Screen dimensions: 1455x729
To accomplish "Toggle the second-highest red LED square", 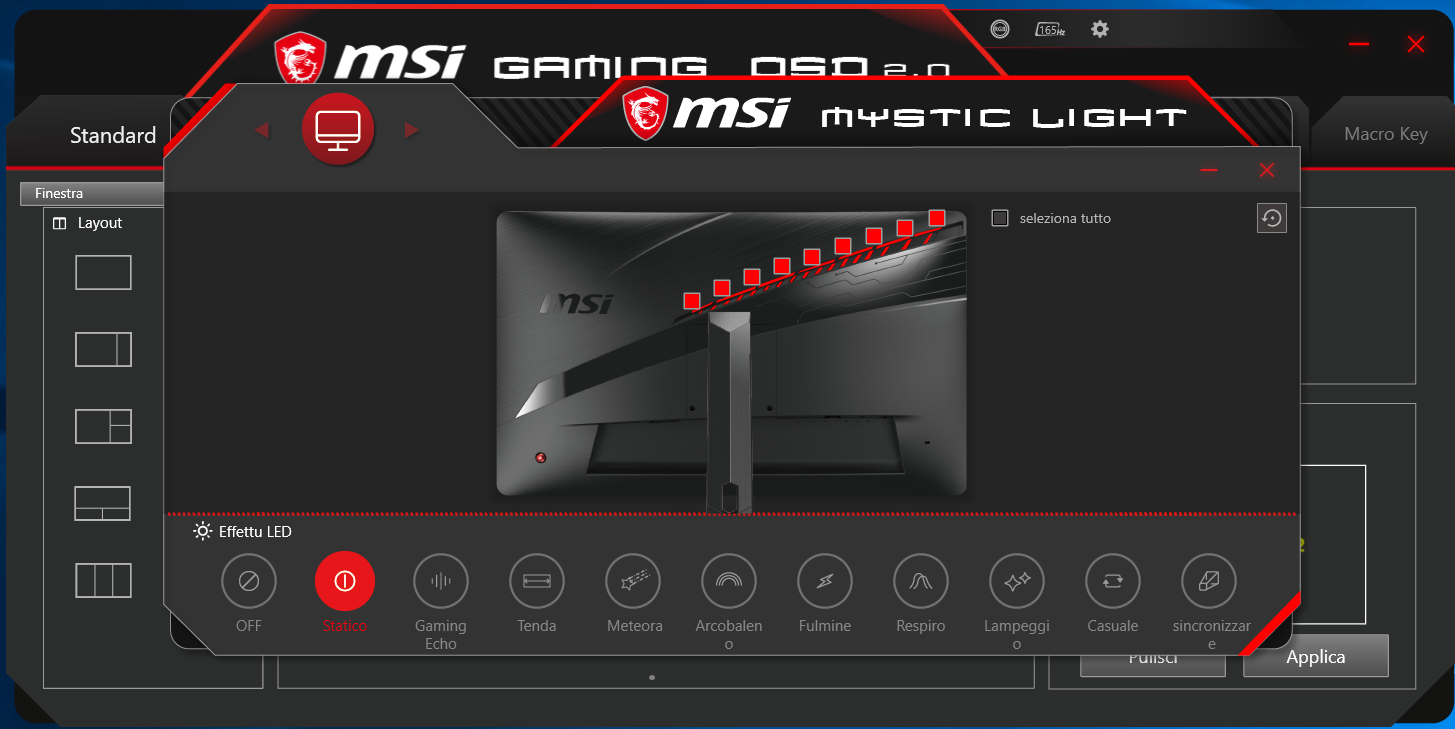I will click(905, 228).
